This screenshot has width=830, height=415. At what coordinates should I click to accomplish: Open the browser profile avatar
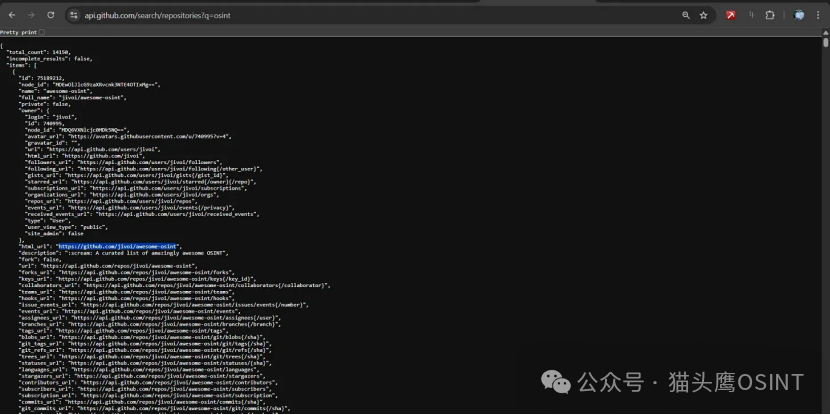(x=799, y=15)
